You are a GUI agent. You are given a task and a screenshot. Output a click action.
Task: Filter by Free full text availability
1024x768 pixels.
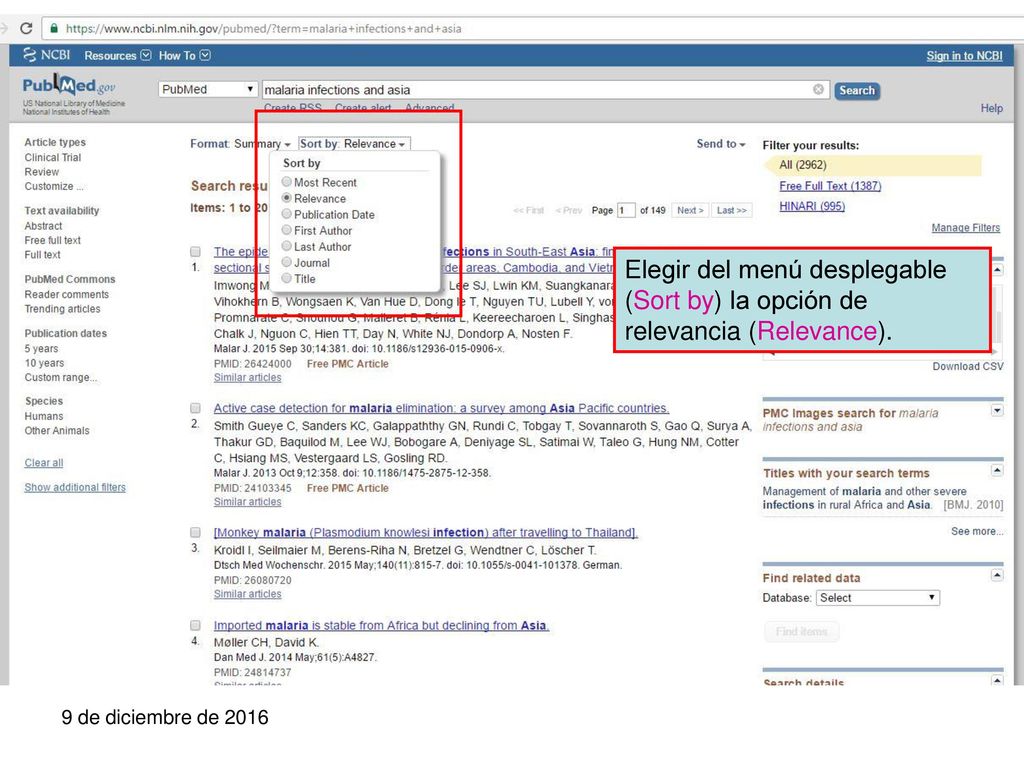click(x=52, y=240)
